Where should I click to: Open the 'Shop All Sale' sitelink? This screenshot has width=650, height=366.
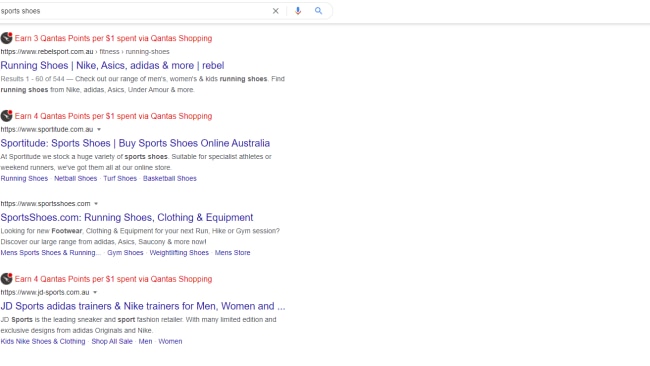point(112,342)
